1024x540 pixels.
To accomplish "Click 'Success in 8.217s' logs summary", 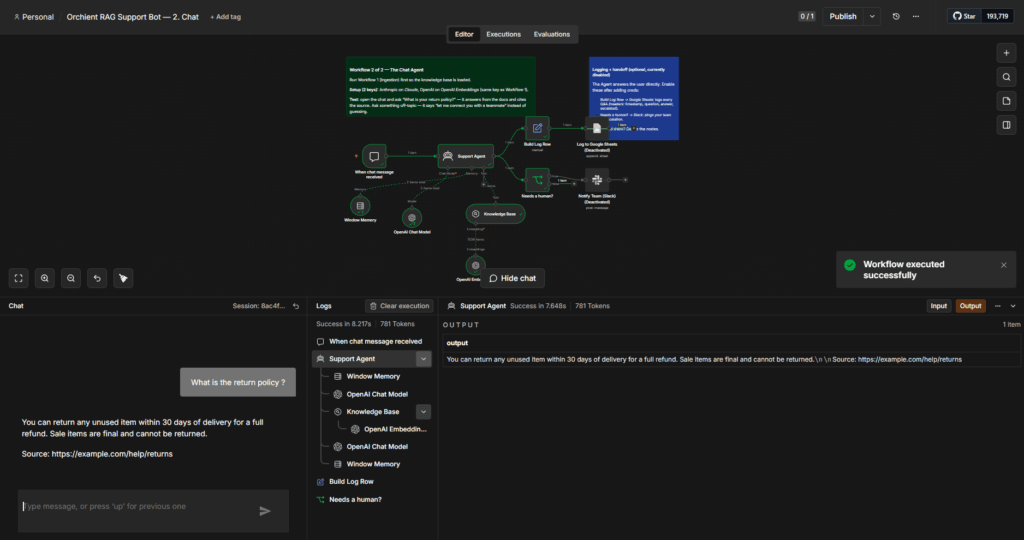I will click(344, 324).
